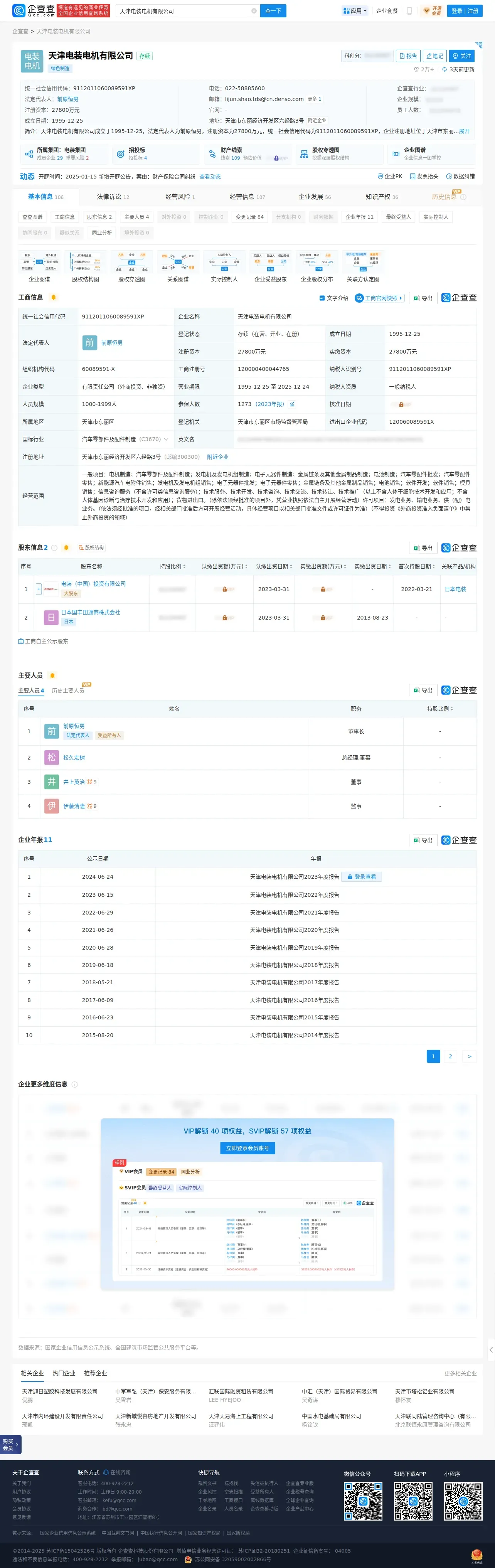The height and width of the screenshot is (1568, 495).
Task: Open the 报告 button near the company name
Action: 408,56
